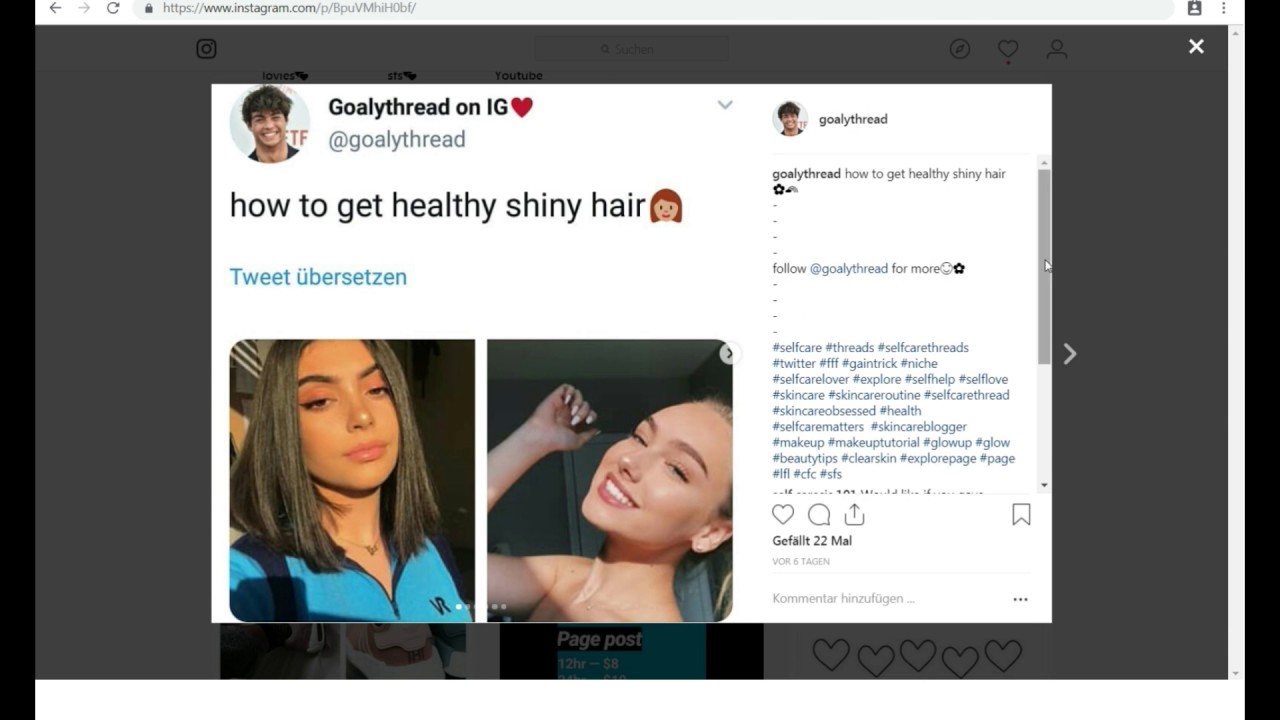Click the 'Kommentar hinzufügen' comment field
This screenshot has width=1280, height=720.
pyautogui.click(x=885, y=599)
